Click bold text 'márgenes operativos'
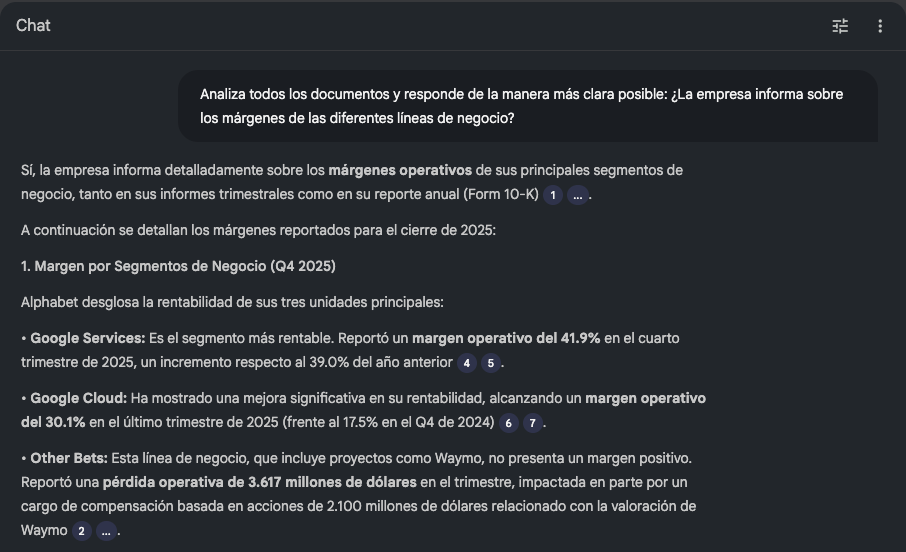The width and height of the screenshot is (906, 552). tap(401, 170)
